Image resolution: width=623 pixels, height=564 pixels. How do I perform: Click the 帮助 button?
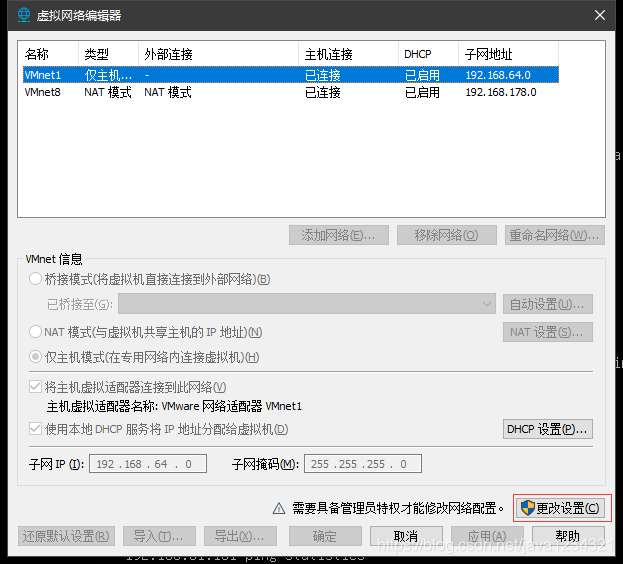568,536
